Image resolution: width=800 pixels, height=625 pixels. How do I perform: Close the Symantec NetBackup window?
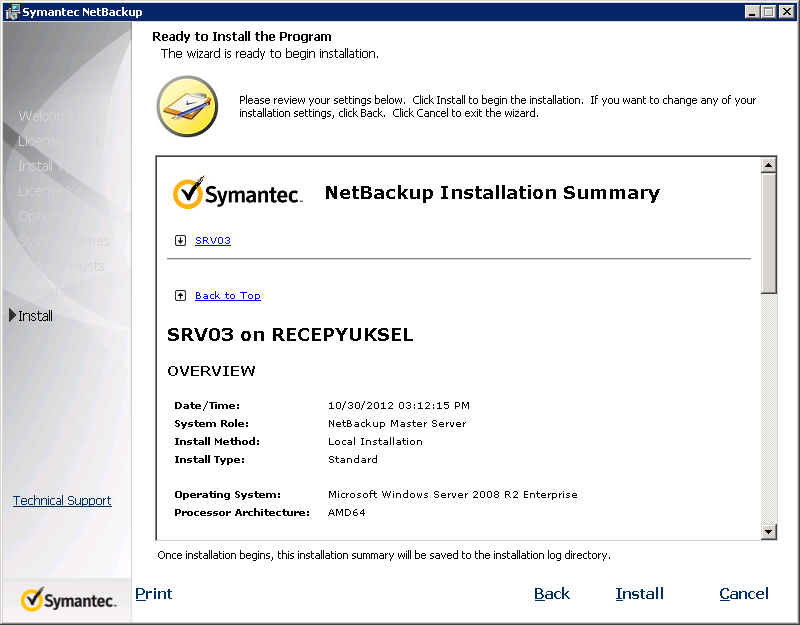(787, 12)
